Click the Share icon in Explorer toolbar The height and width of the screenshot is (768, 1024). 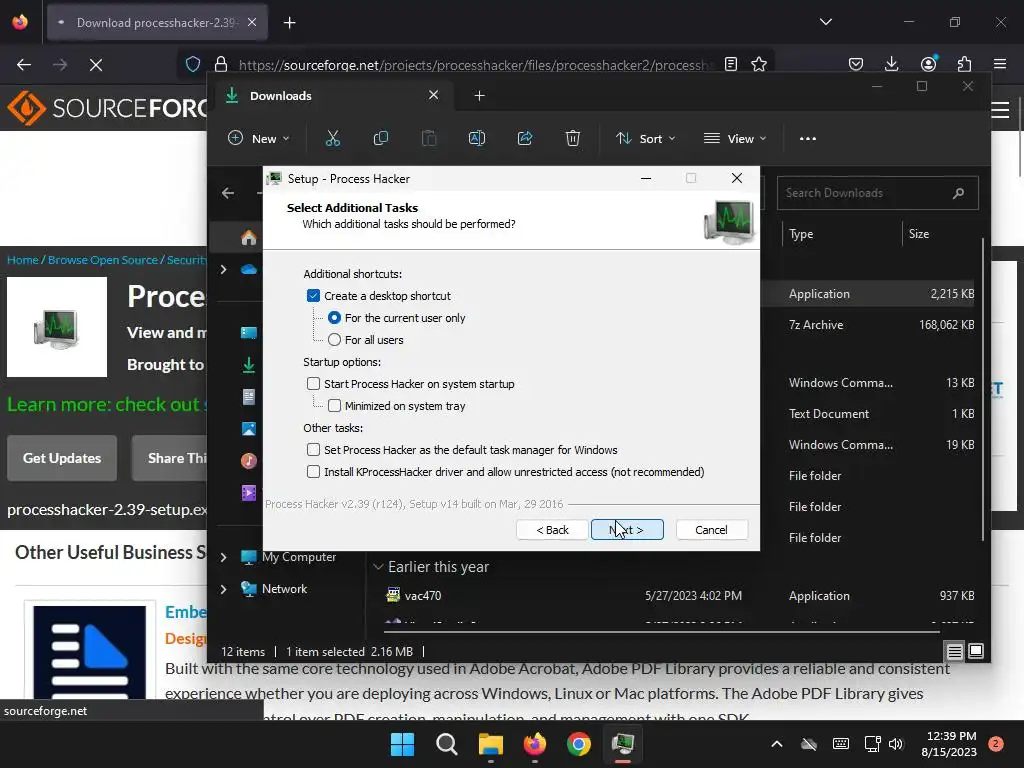point(525,138)
